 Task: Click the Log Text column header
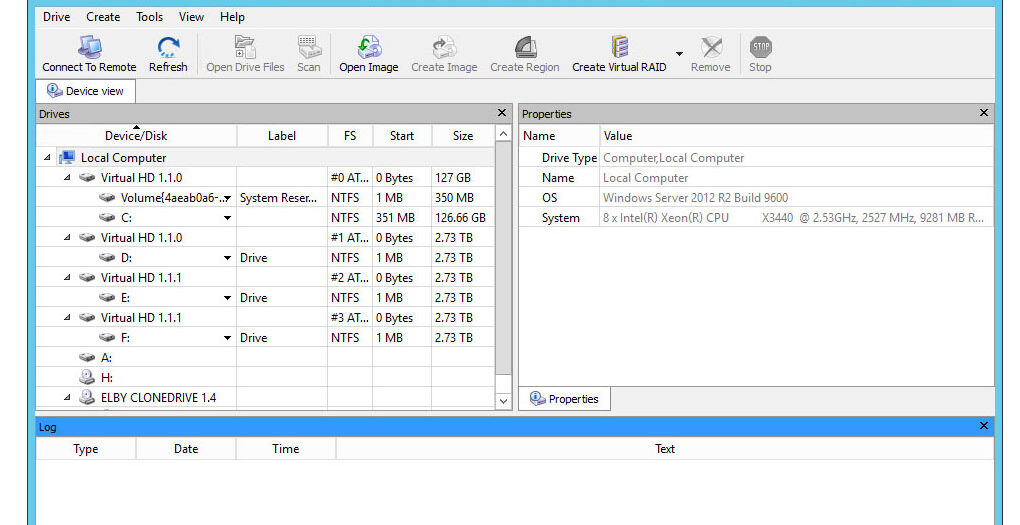pos(665,449)
